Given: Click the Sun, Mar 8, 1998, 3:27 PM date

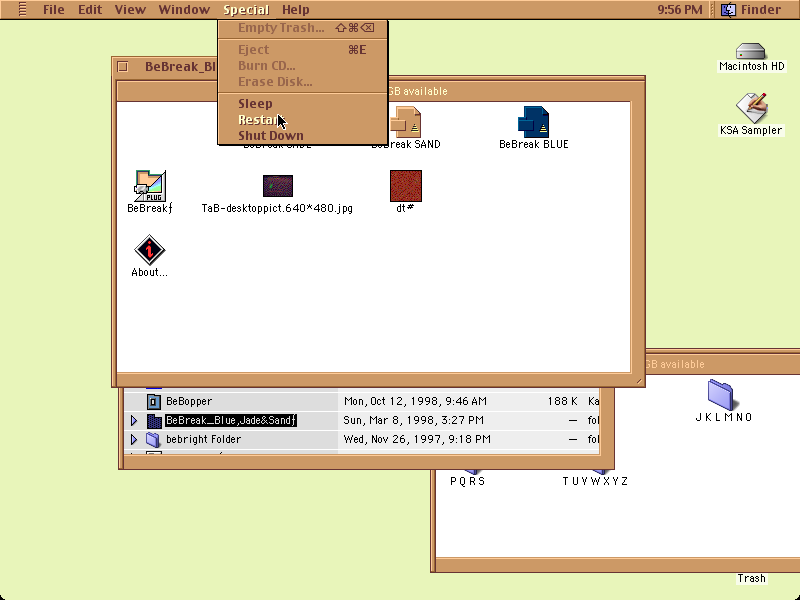Looking at the screenshot, I should 413,420.
